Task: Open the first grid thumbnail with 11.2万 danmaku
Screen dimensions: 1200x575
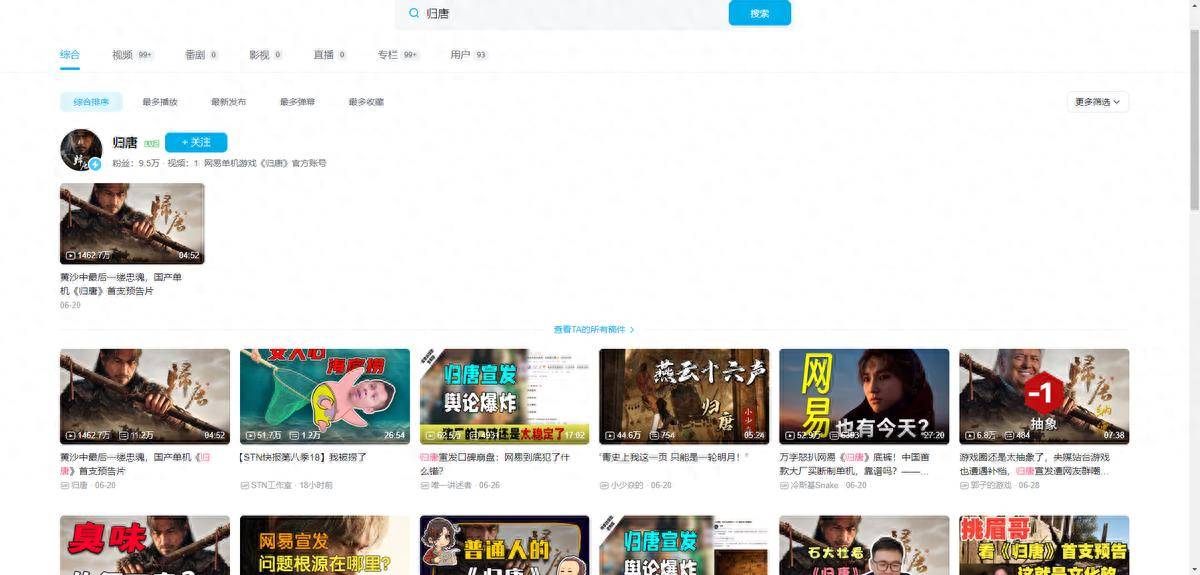Action: coord(145,396)
